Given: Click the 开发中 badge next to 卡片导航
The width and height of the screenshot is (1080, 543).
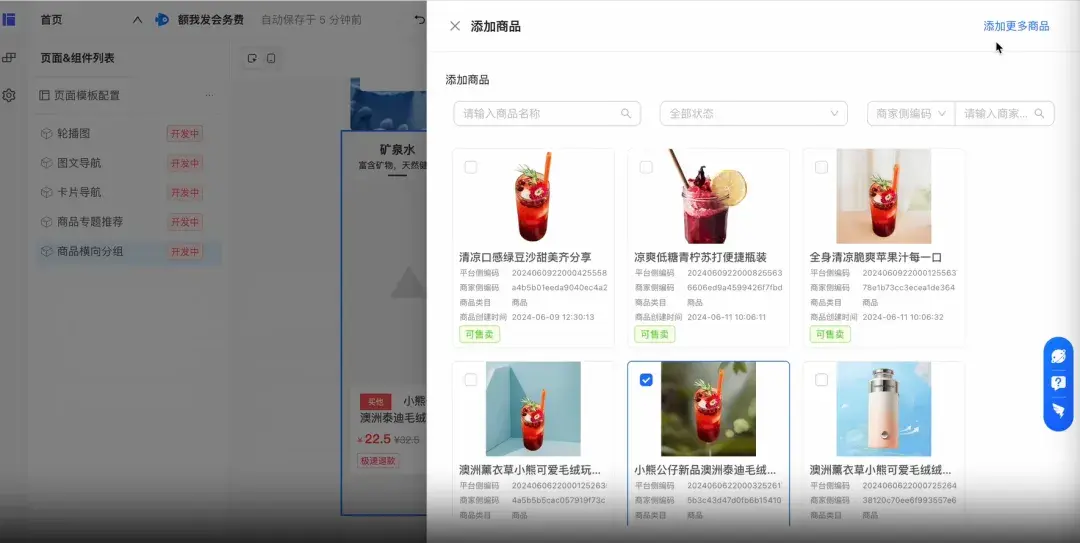Looking at the screenshot, I should click(185, 192).
